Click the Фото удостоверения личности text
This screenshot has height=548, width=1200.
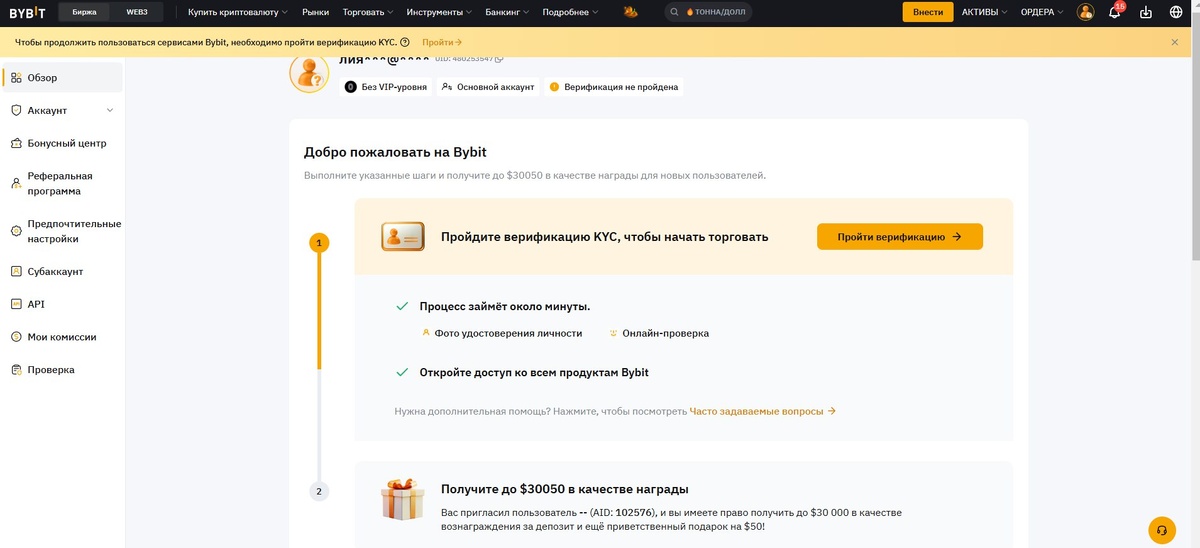coord(508,333)
